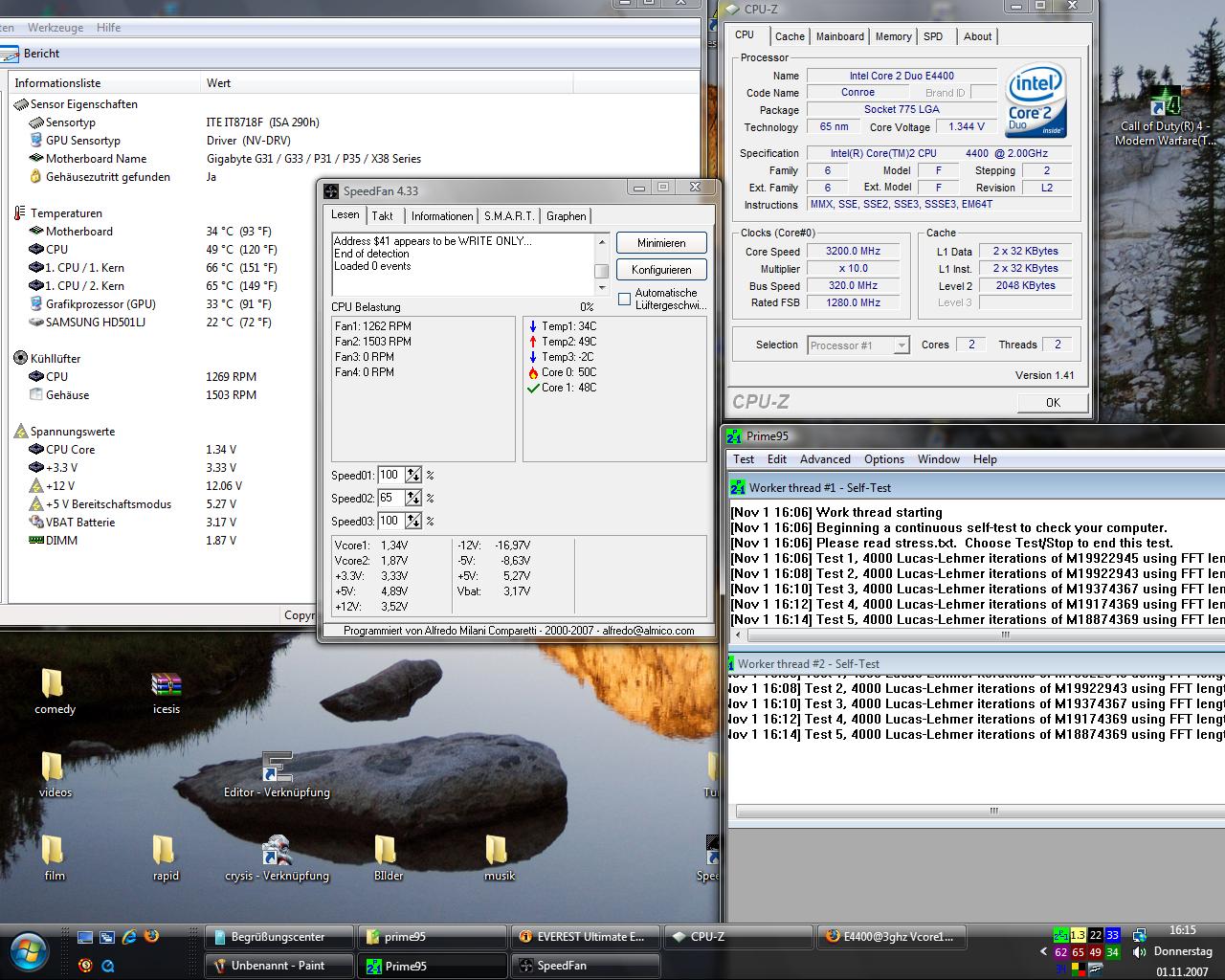Click the SpeedFan log vertical scrollbar

[601, 263]
